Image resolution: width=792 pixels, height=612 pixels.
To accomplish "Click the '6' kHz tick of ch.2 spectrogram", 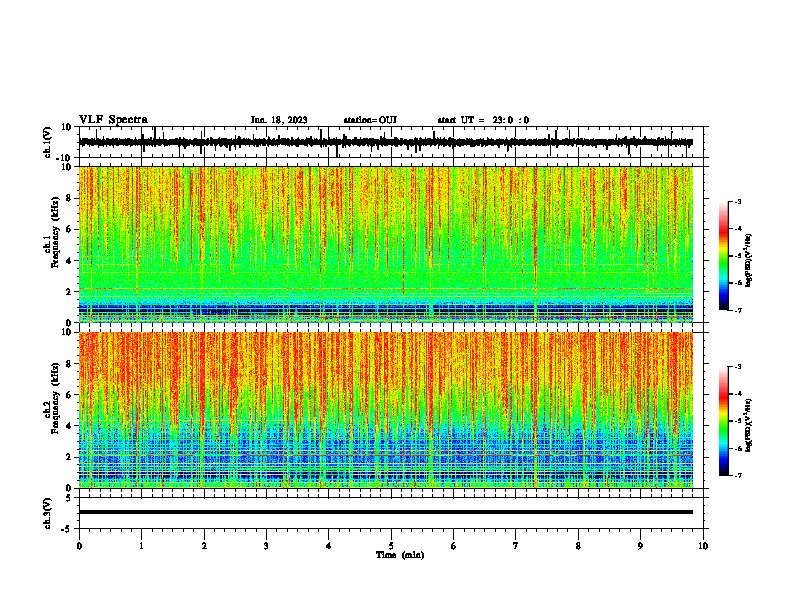I will [69, 394].
